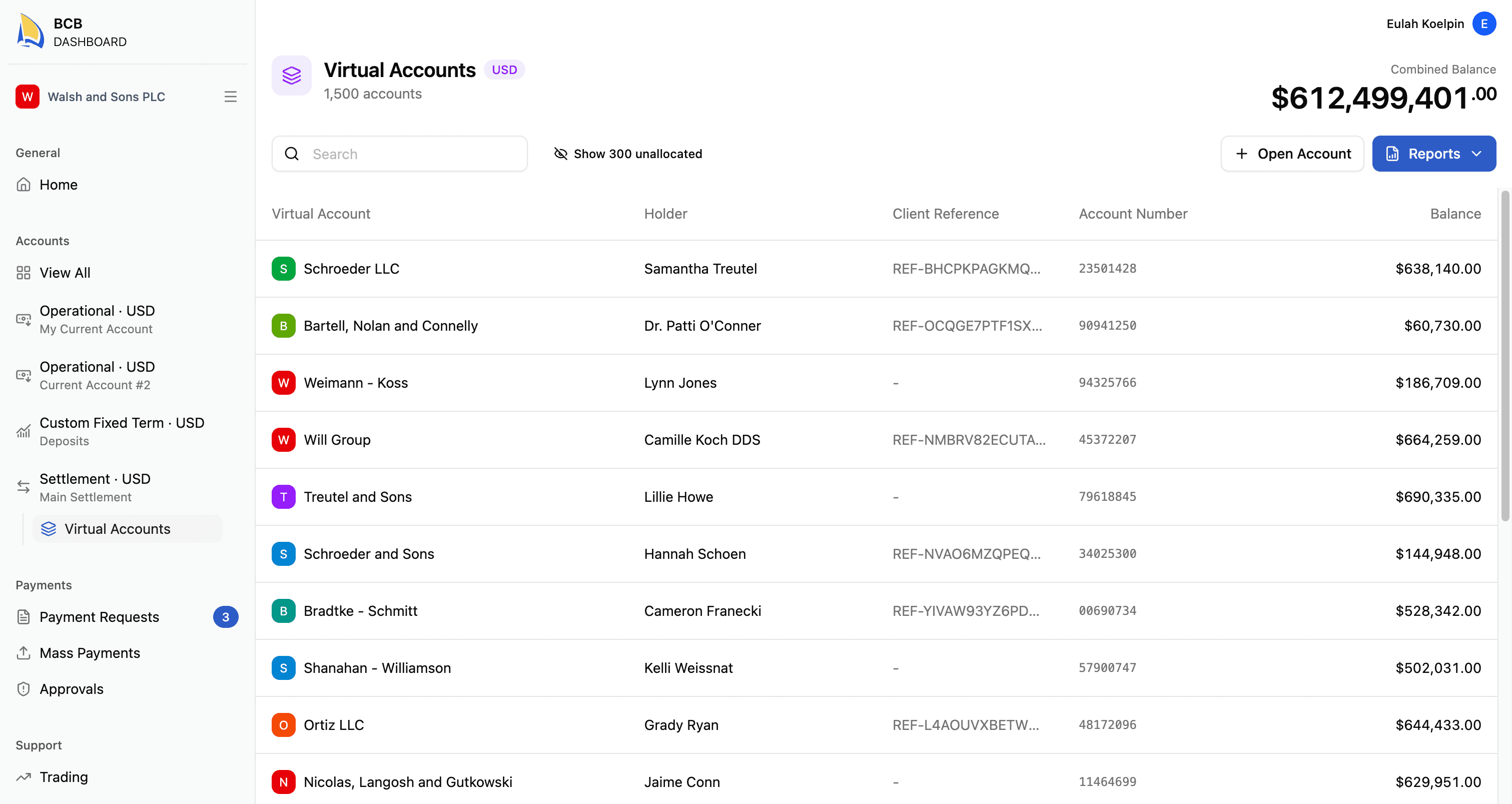Click reference REF-BHCPKPAGKMQ...
1512x804 pixels.
966,269
